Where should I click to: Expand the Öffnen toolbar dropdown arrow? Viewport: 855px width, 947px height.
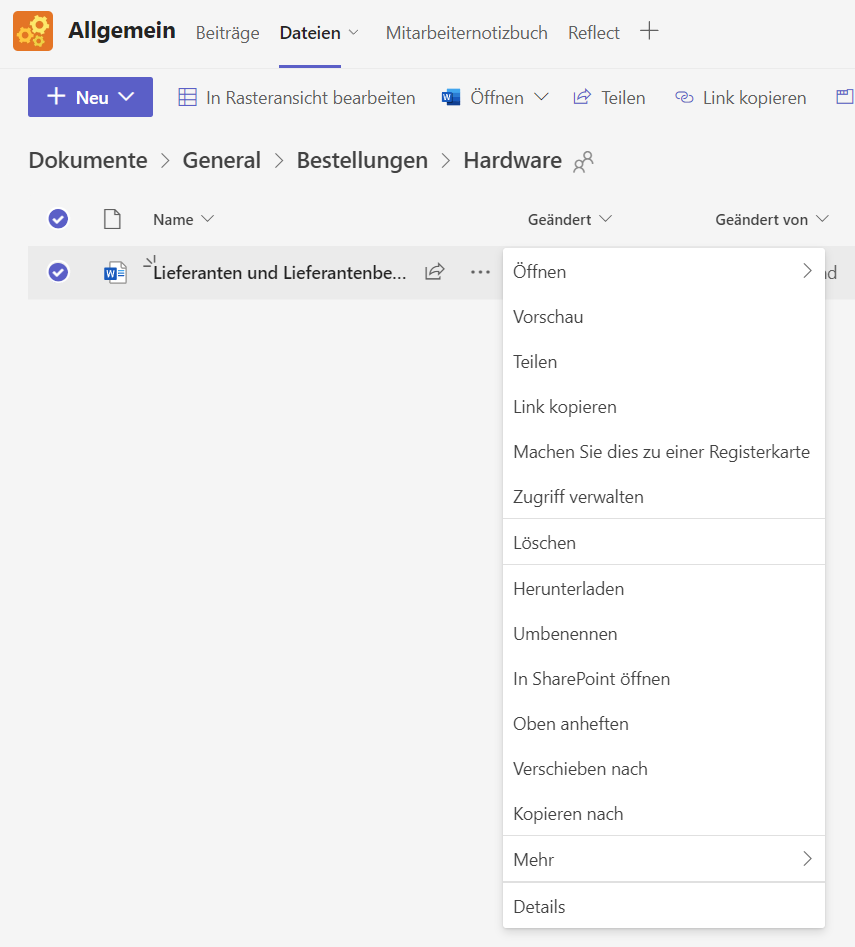point(542,97)
